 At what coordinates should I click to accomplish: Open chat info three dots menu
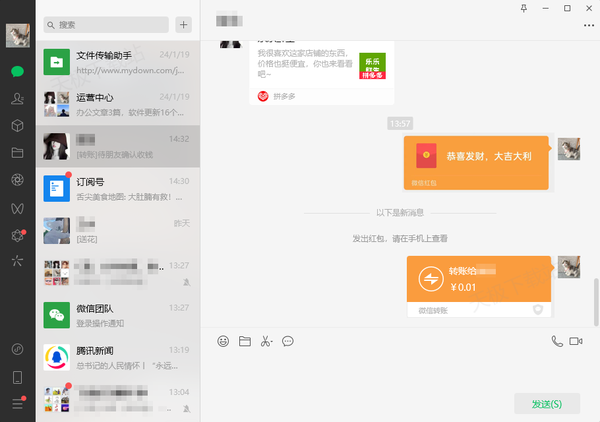(x=589, y=26)
